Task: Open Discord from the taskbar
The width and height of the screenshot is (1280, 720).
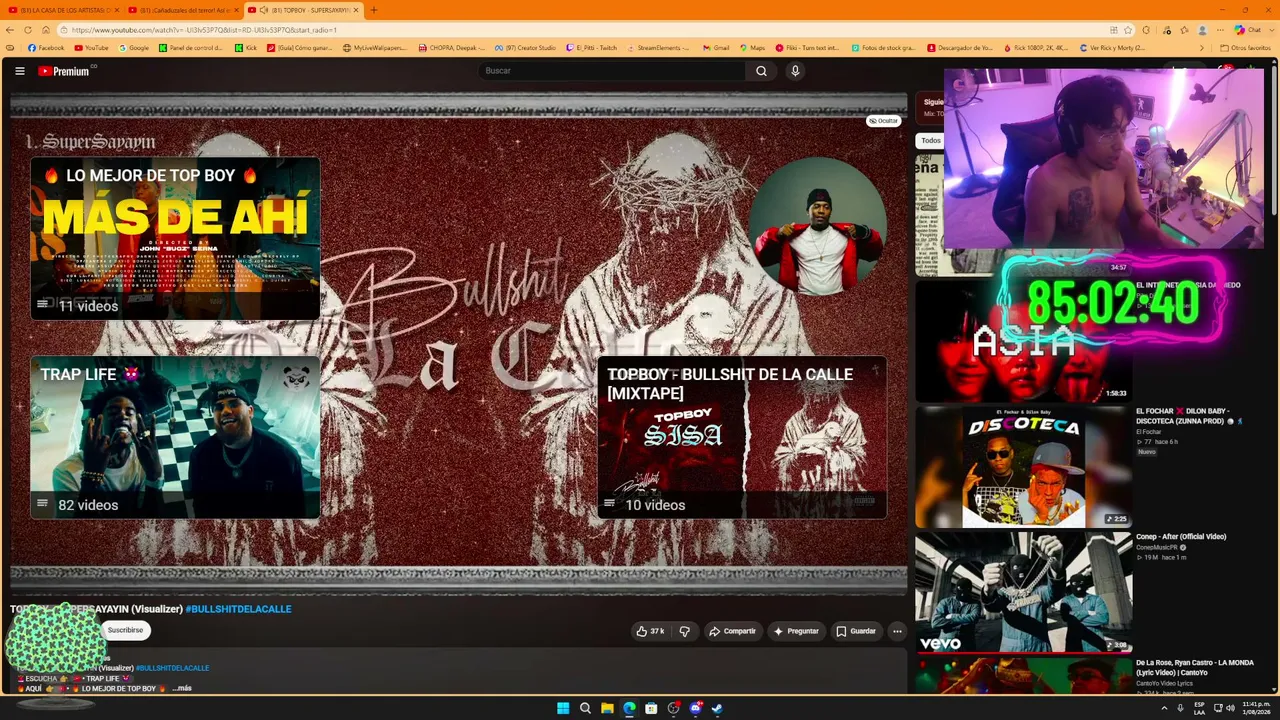Action: [x=695, y=708]
